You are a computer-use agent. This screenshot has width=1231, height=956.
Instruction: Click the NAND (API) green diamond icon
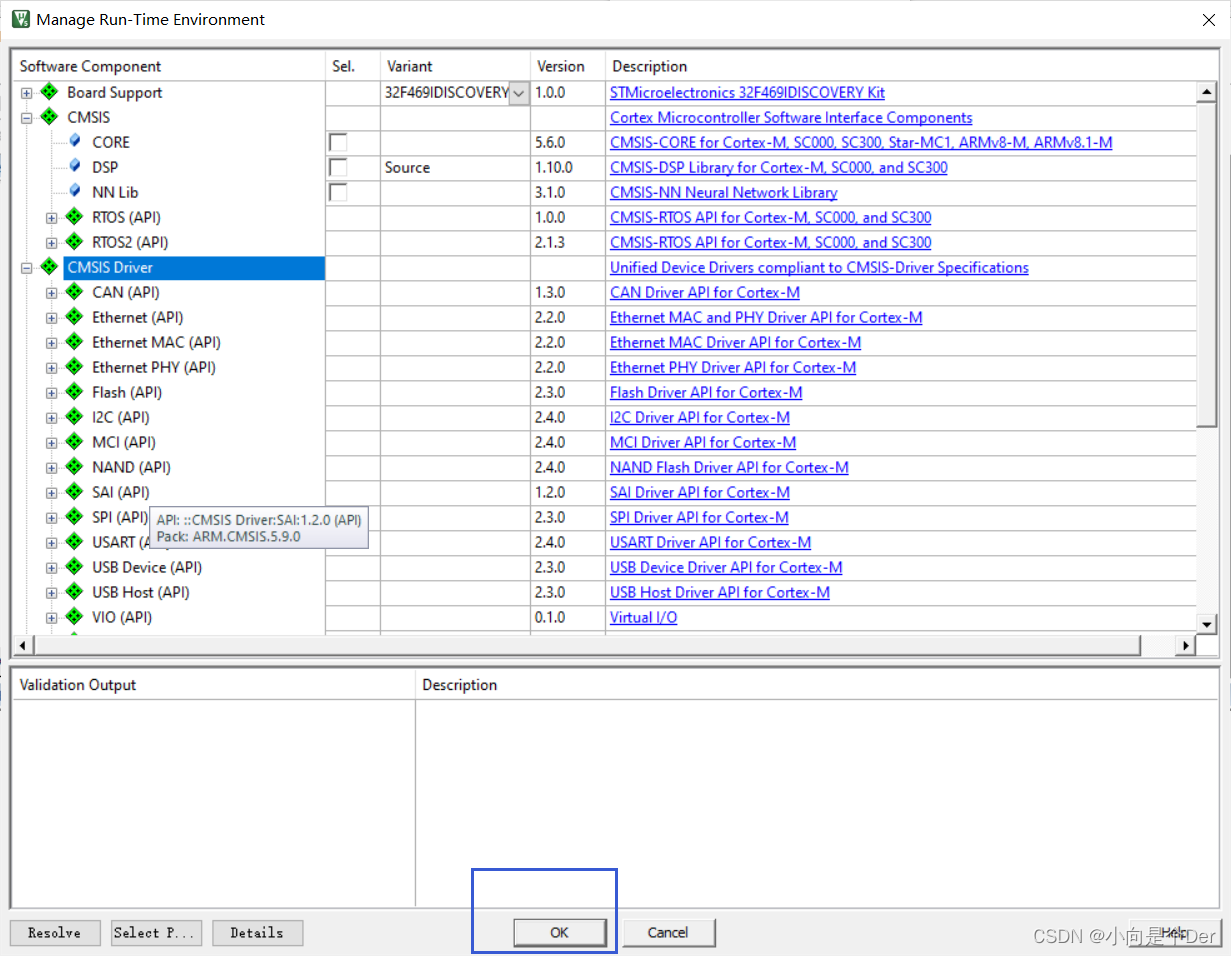[x=74, y=467]
